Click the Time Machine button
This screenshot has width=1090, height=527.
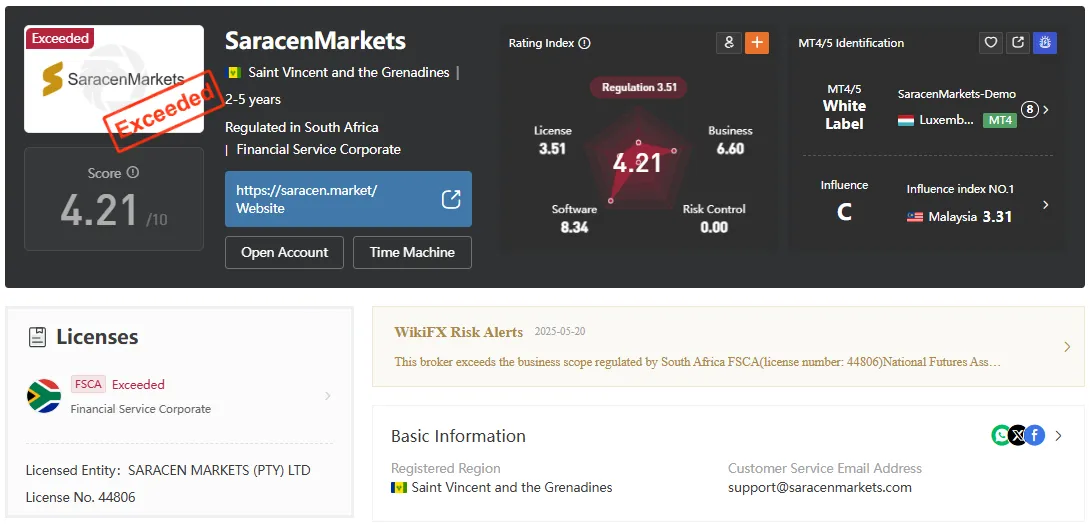coord(412,252)
